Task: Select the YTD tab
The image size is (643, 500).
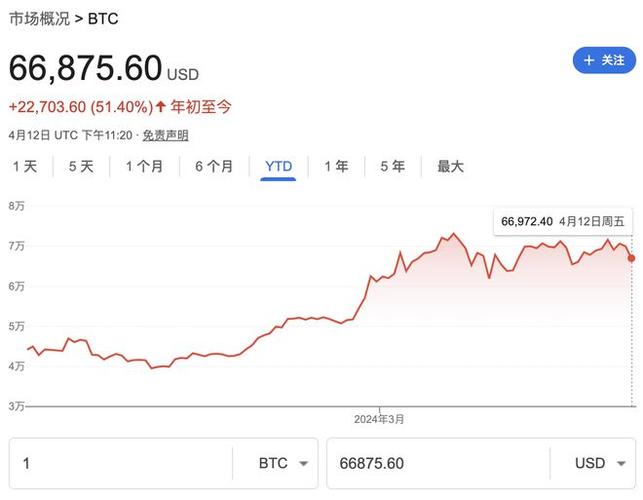Action: 279,167
